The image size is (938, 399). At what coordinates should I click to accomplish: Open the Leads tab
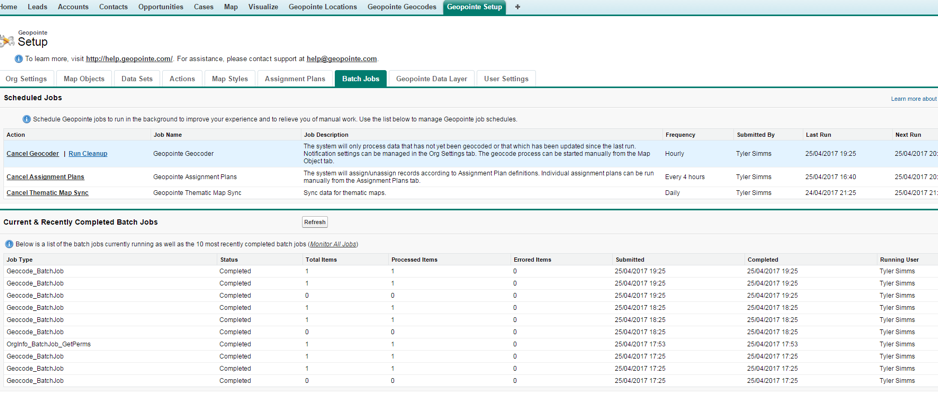[x=38, y=7]
